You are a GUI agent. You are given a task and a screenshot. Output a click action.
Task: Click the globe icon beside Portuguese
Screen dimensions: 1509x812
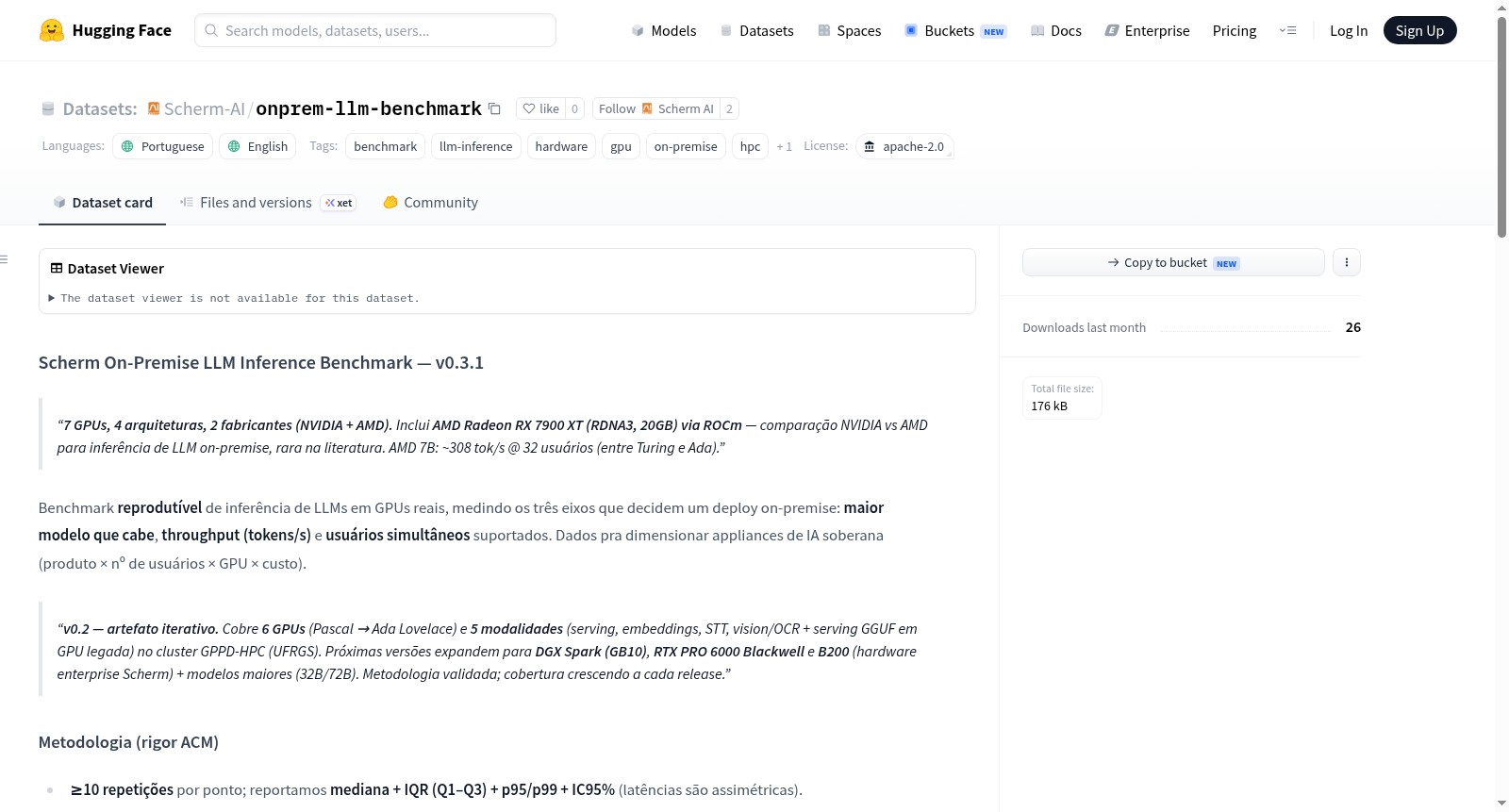(127, 146)
